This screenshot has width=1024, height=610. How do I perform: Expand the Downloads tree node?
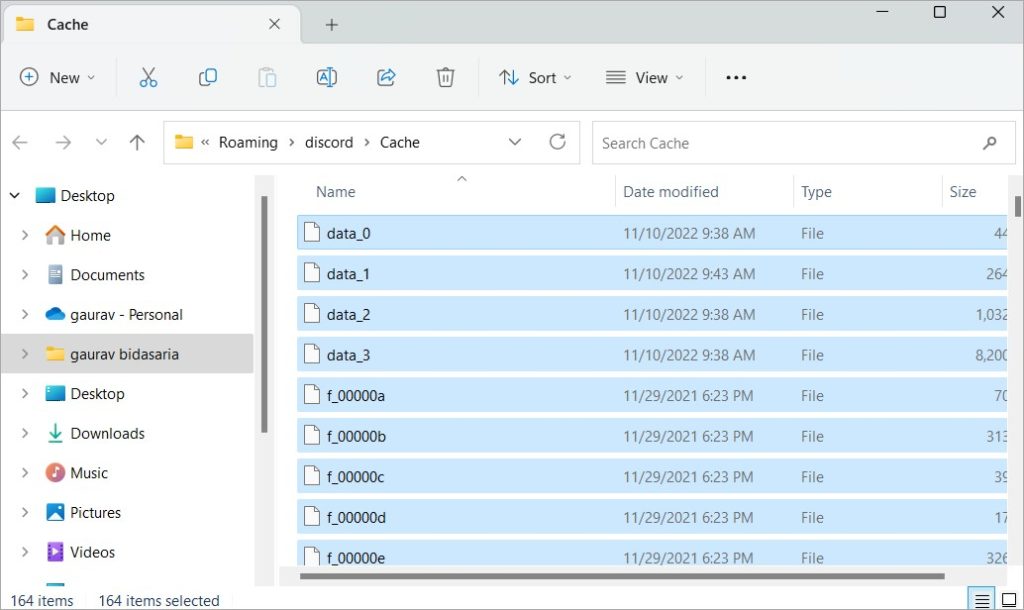pyautogui.click(x=25, y=433)
